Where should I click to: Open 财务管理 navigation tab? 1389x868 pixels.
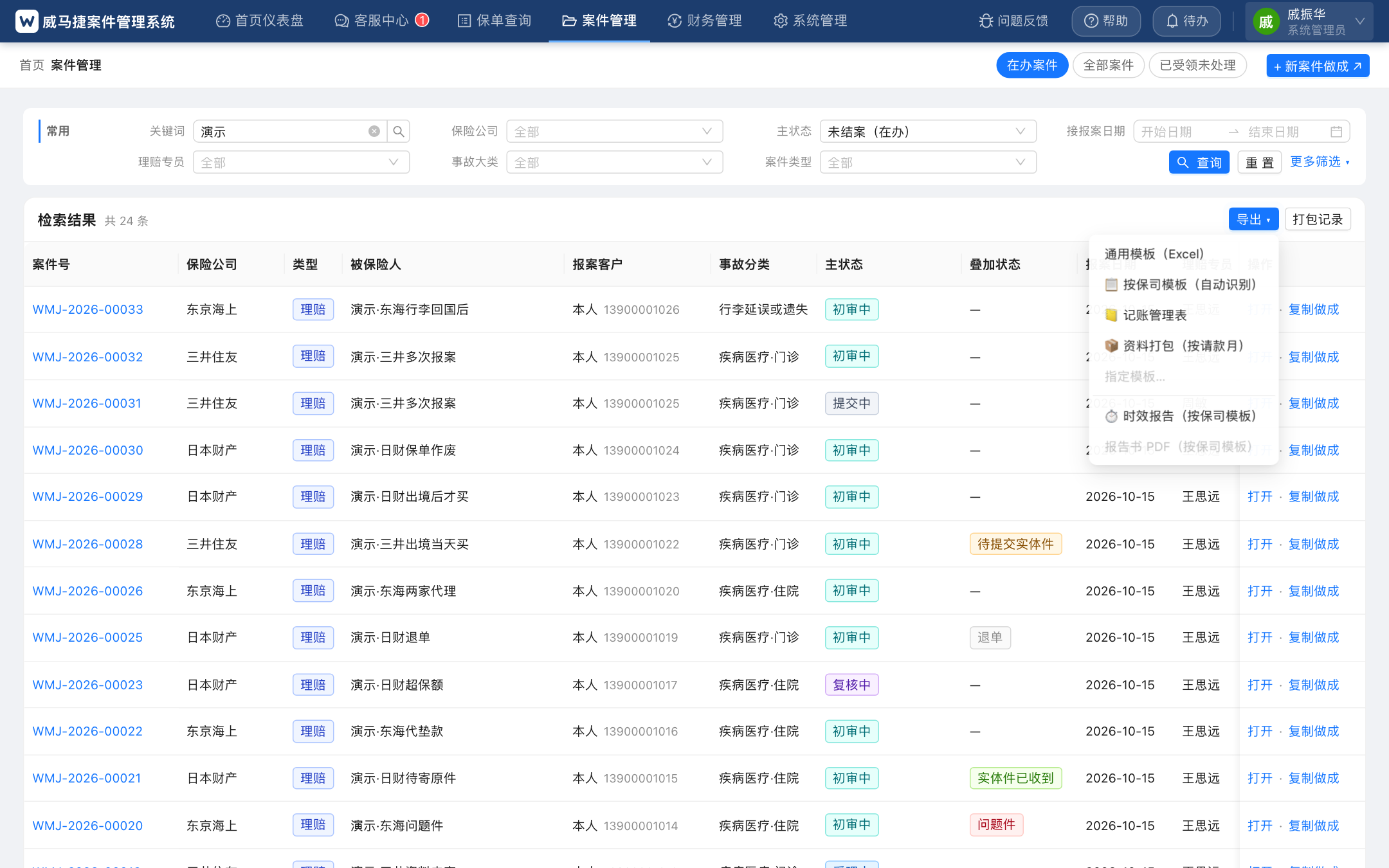pyautogui.click(x=705, y=21)
